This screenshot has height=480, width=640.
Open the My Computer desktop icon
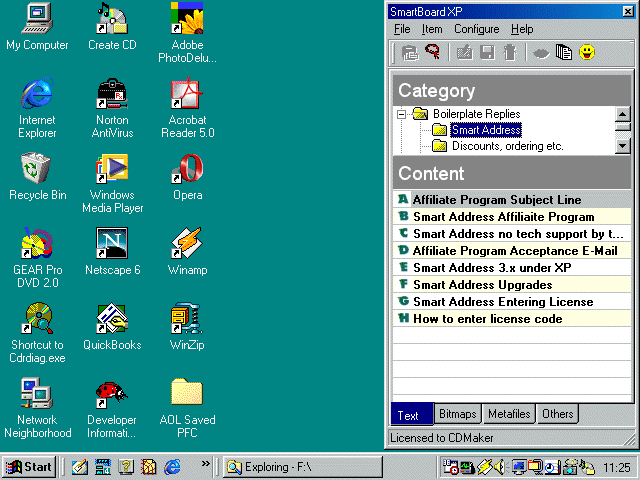[x=37, y=27]
